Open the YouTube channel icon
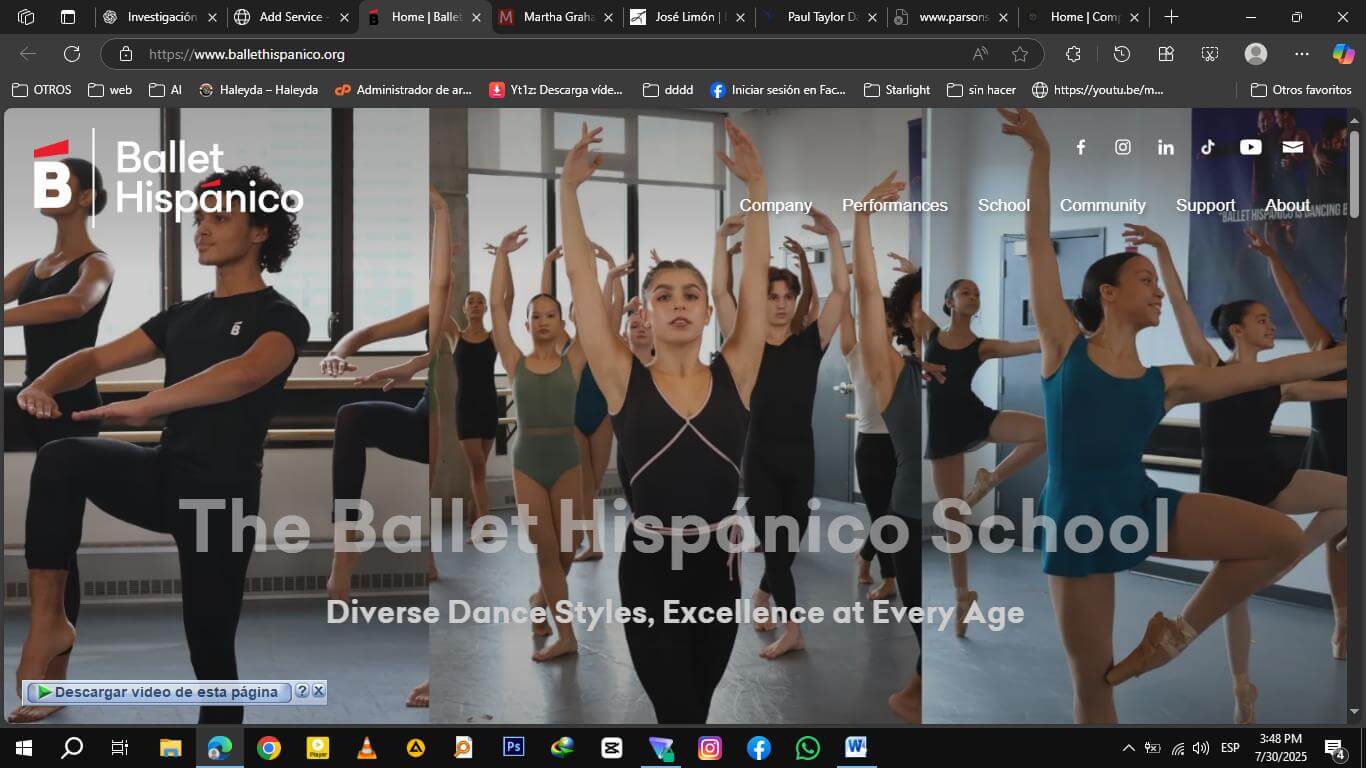 point(1251,147)
